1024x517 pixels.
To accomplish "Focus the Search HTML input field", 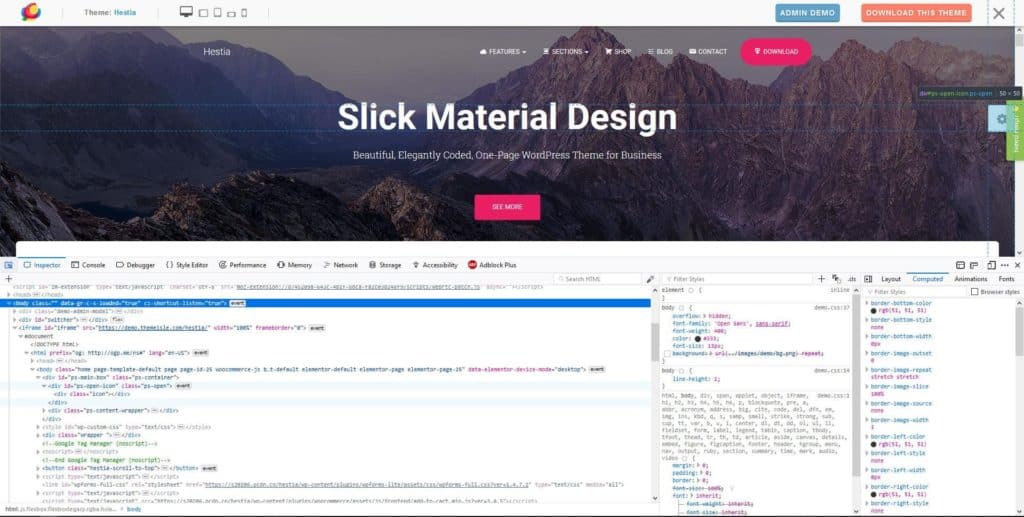I will (x=598, y=279).
